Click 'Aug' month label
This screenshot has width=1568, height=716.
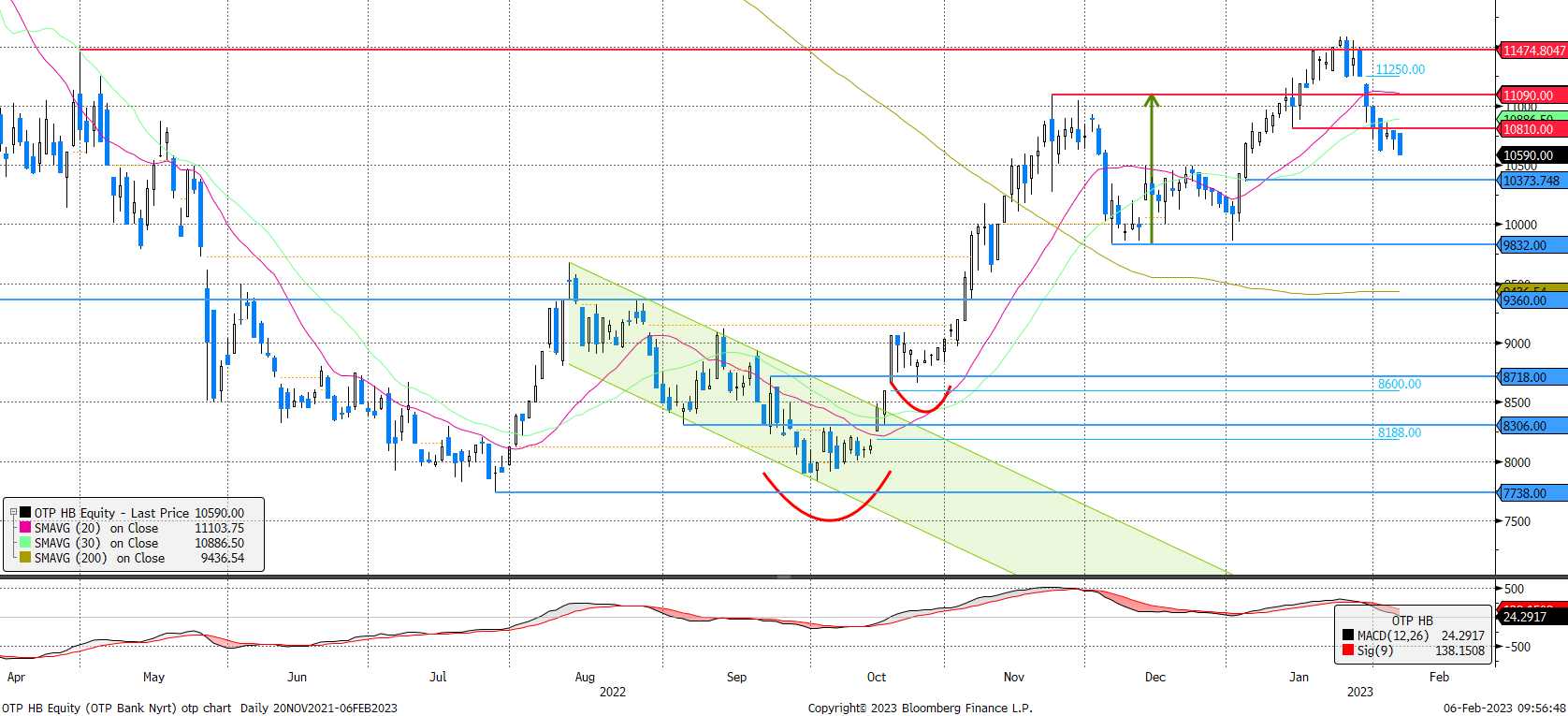click(x=585, y=677)
